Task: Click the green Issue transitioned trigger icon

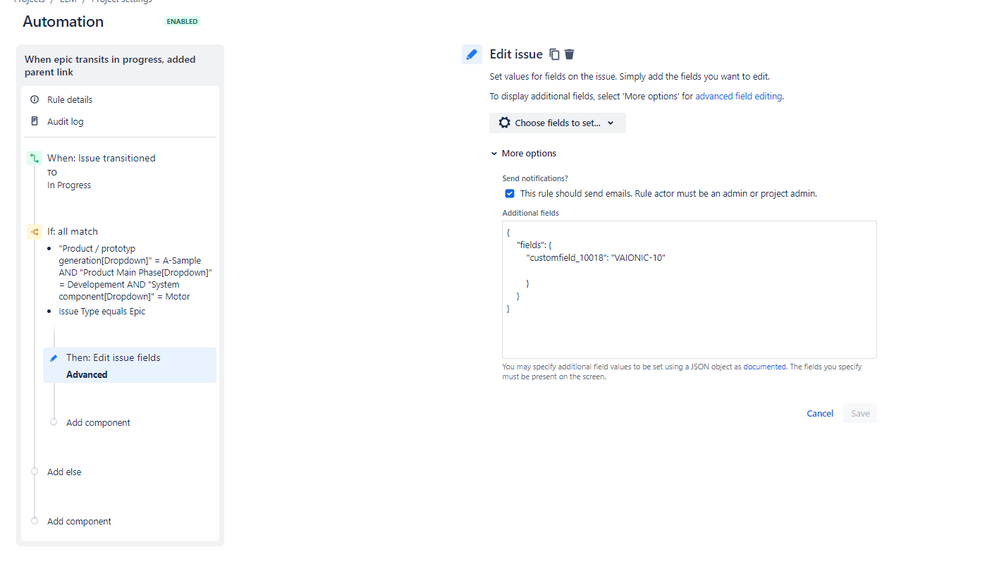Action: coord(34,158)
